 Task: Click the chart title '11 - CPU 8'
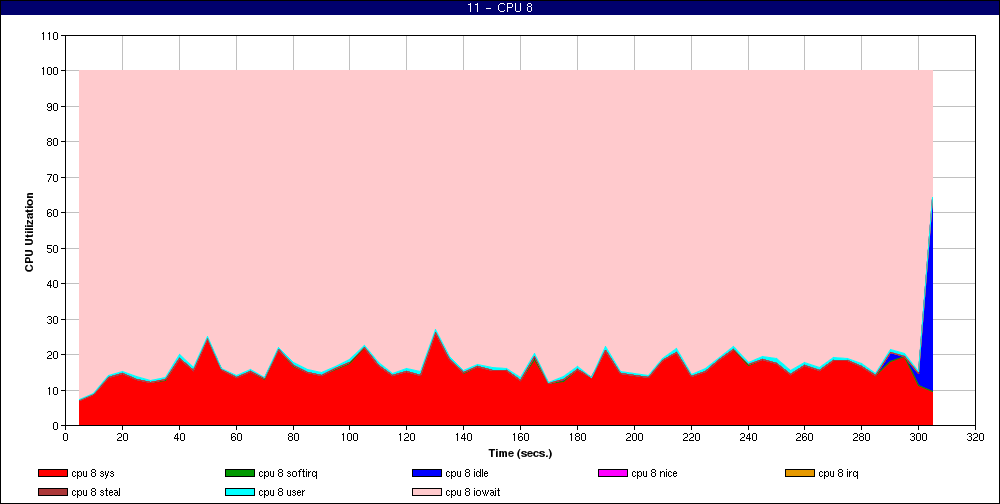tap(500, 8)
